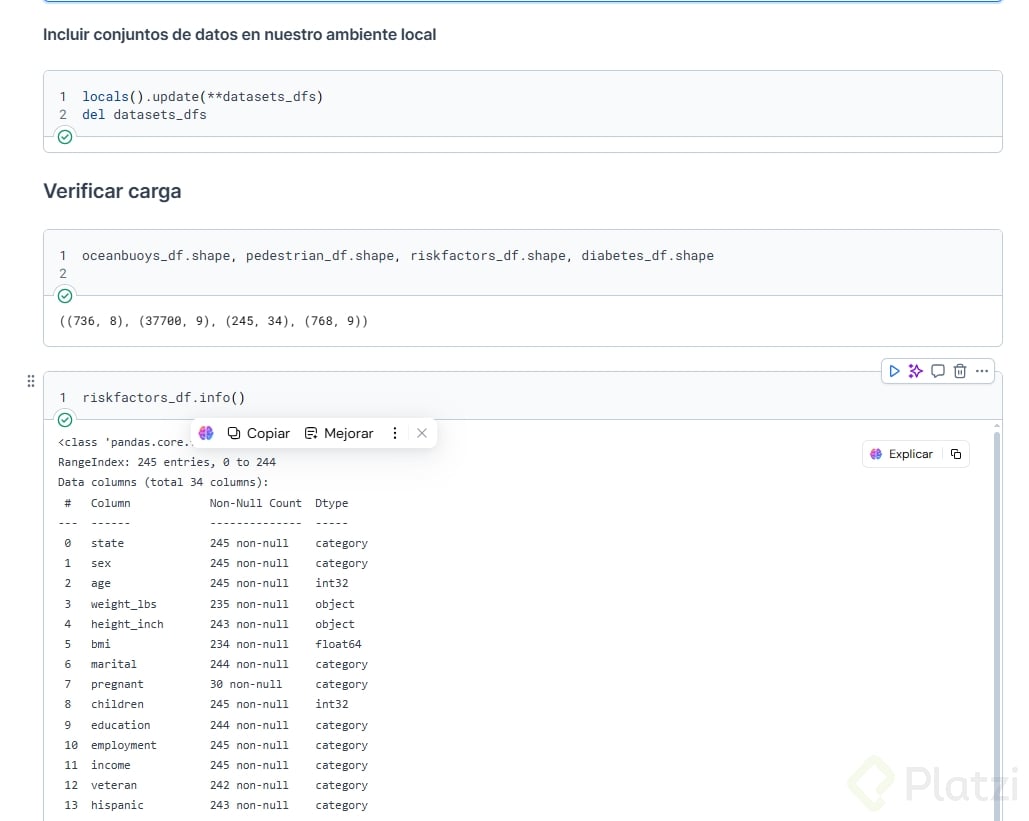Click status checkmark on locals().update cell
Screen dimensions: 1029x821
click(x=65, y=137)
